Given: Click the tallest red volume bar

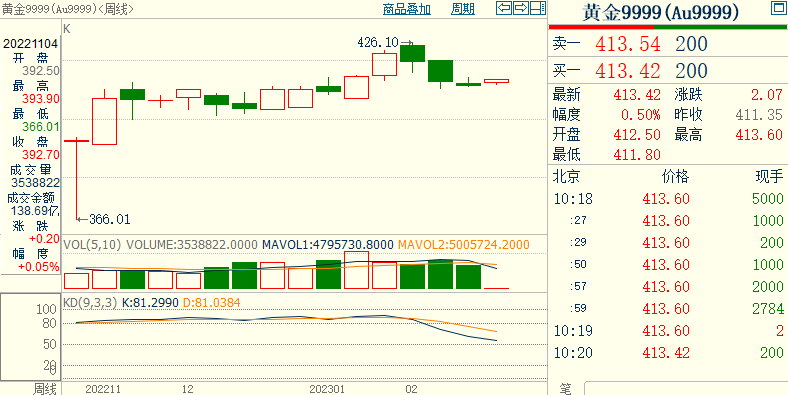Looking at the screenshot, I should [356, 270].
